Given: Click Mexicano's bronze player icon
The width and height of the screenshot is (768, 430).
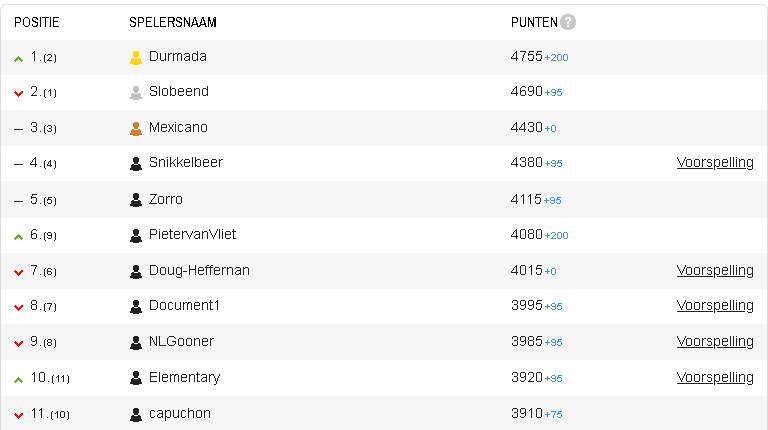Looking at the screenshot, I should tap(136, 128).
